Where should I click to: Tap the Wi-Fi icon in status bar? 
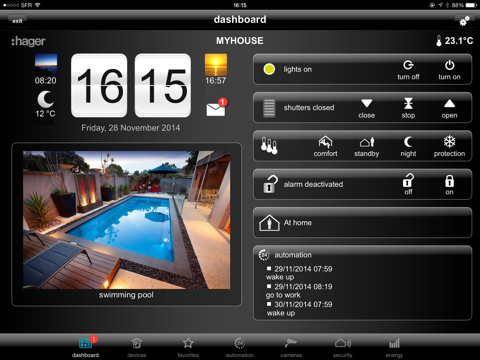click(37, 5)
